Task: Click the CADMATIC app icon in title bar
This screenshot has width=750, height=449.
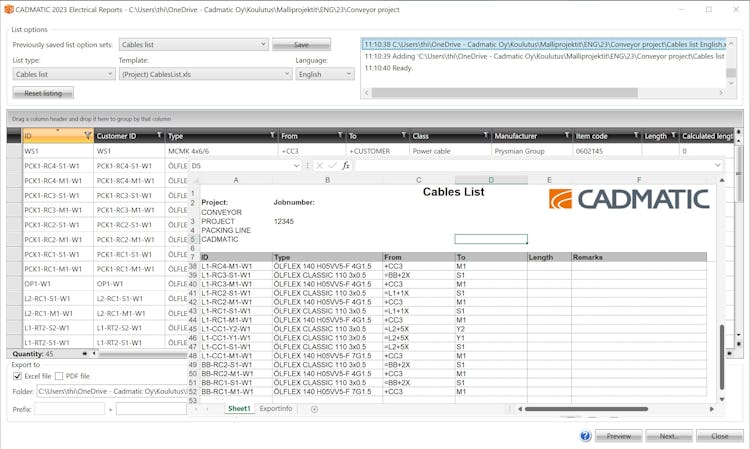Action: [x=9, y=10]
